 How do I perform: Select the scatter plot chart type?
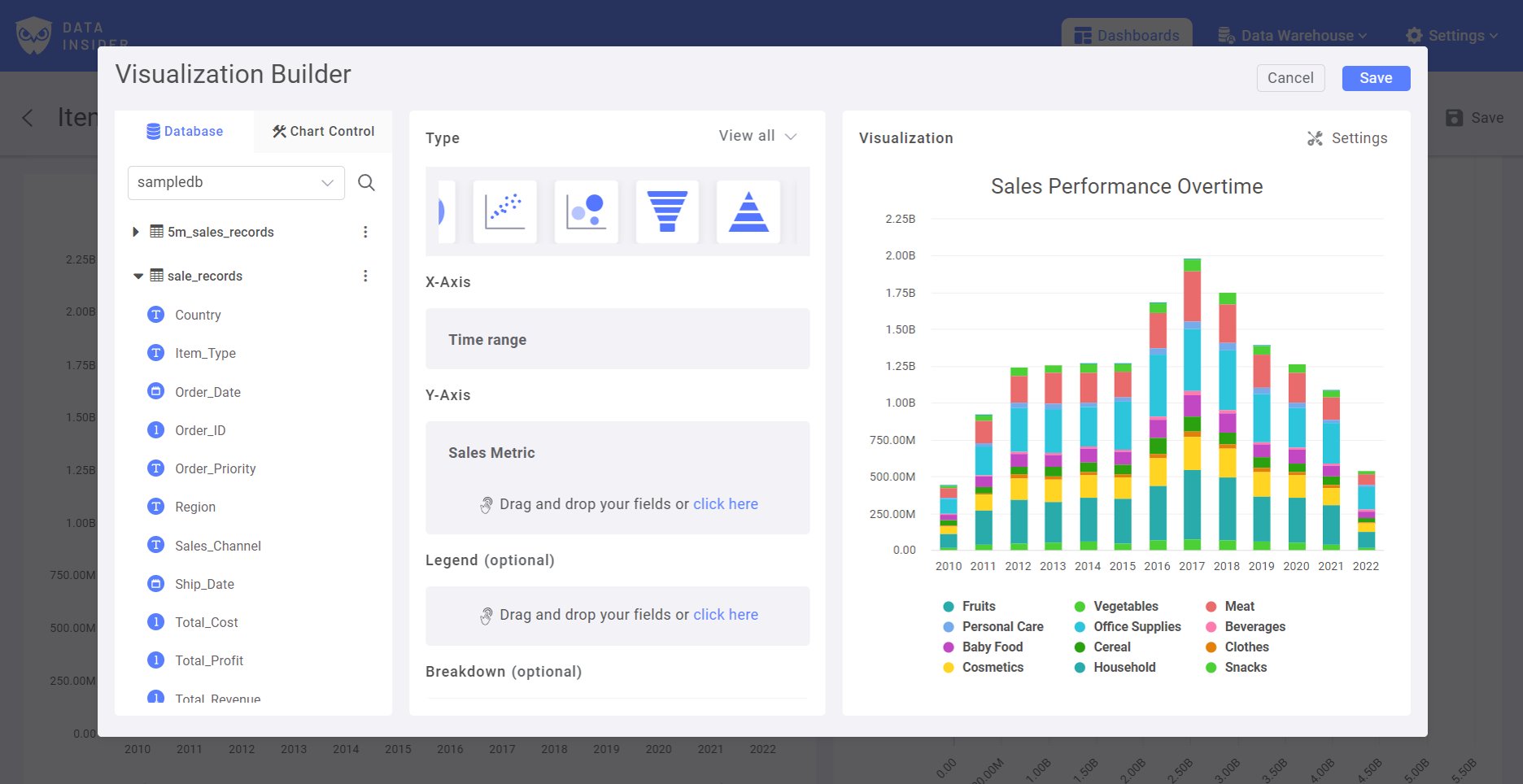[x=504, y=211]
